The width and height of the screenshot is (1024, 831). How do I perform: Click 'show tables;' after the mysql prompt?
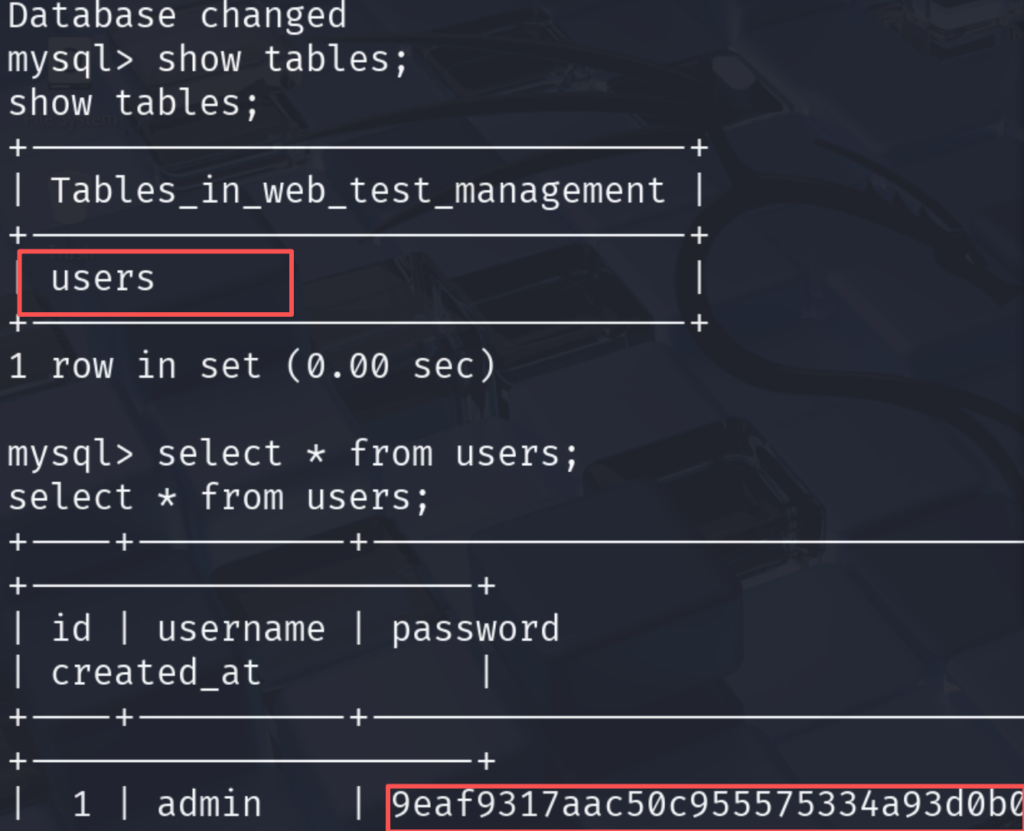pyautogui.click(x=283, y=59)
